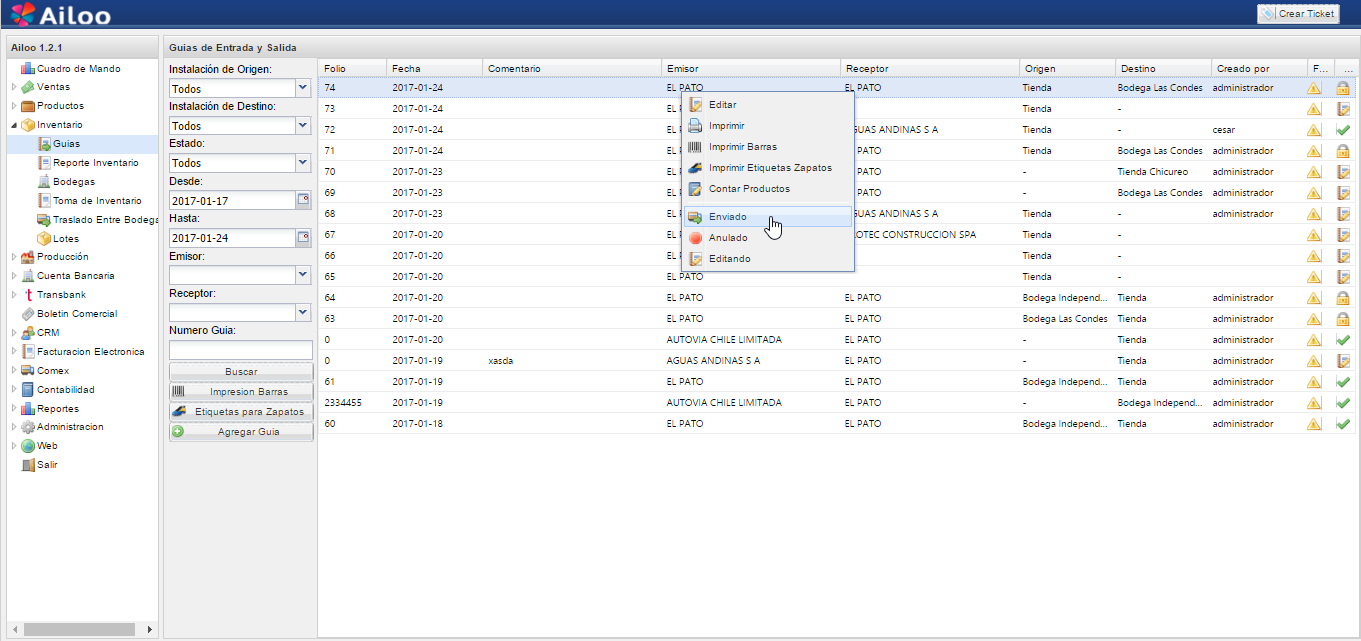Click 'AUTOVIA CHILE LIMITADA' on folio 2334455 row

click(x=724, y=403)
